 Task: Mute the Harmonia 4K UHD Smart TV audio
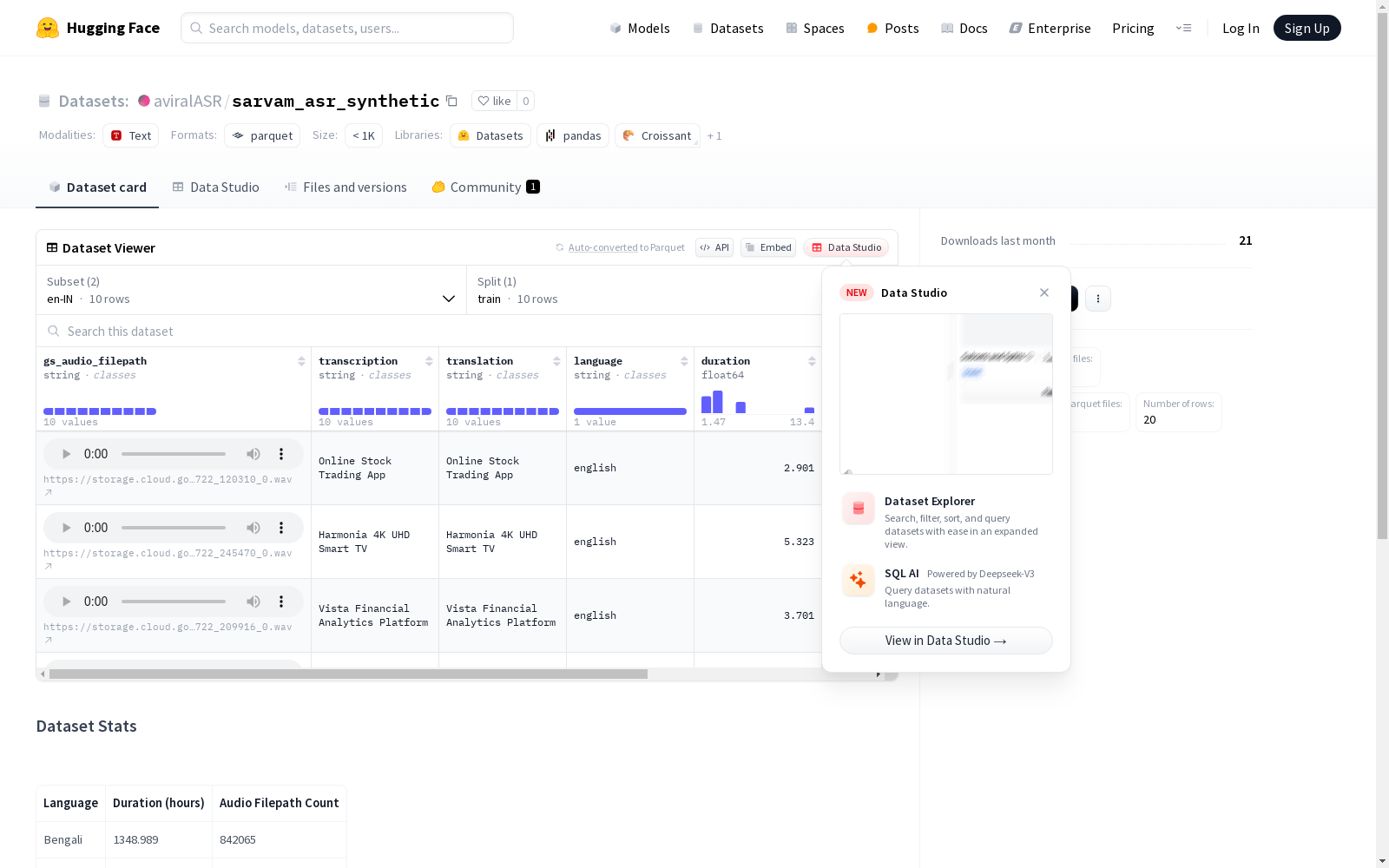coord(253,528)
